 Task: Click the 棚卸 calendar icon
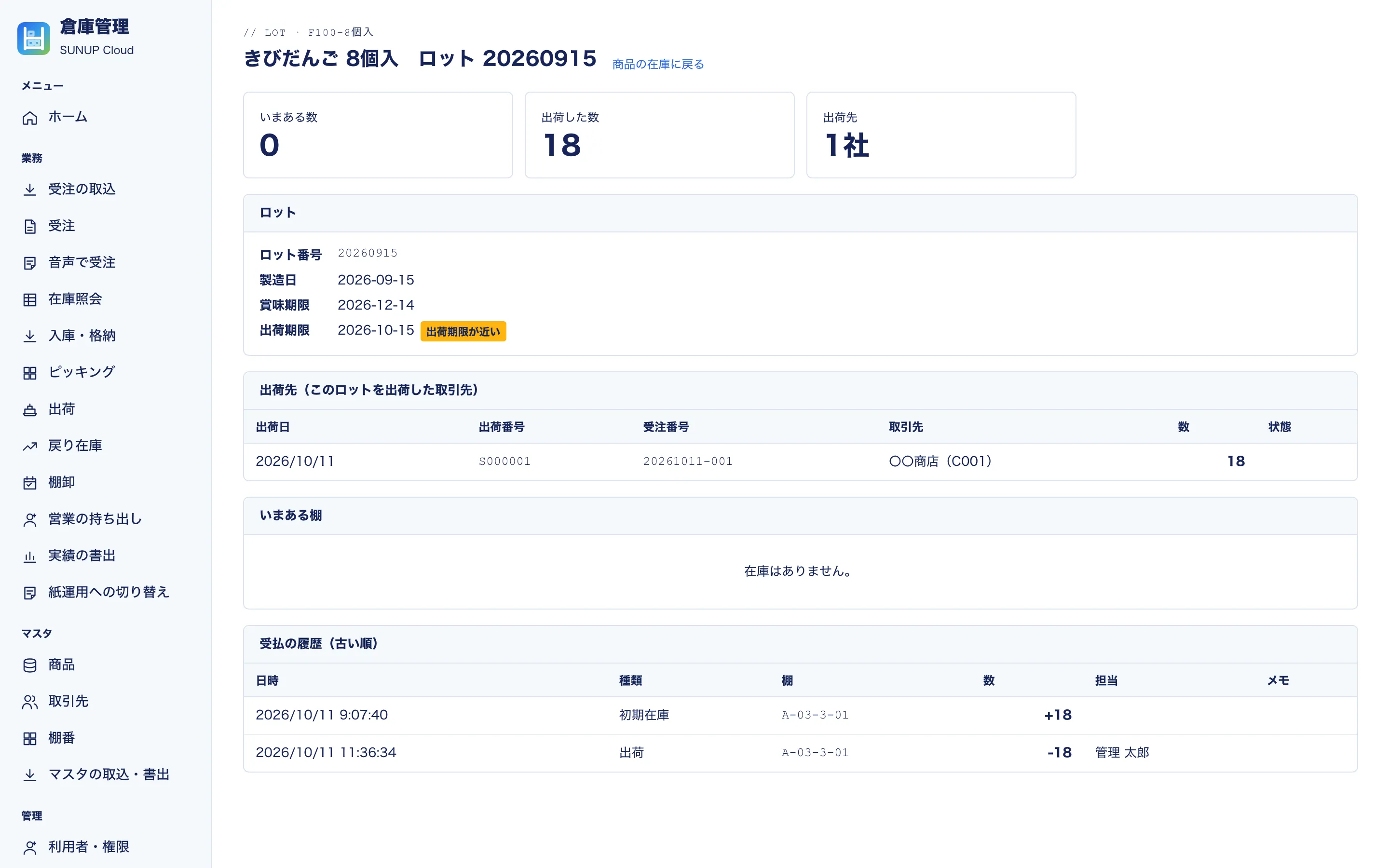(30, 483)
